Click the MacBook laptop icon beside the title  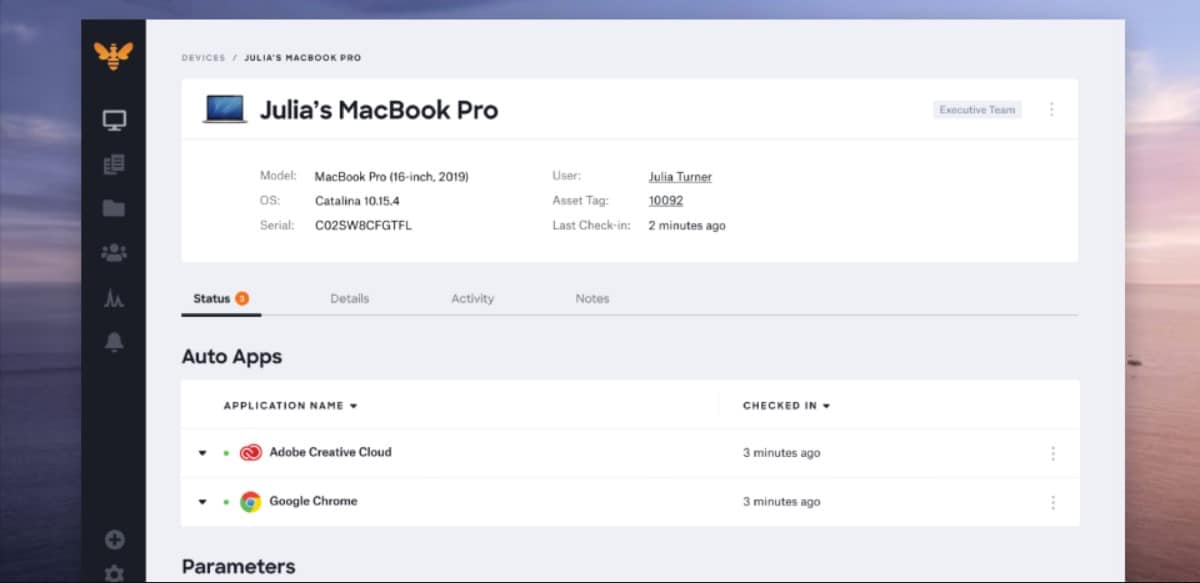225,109
